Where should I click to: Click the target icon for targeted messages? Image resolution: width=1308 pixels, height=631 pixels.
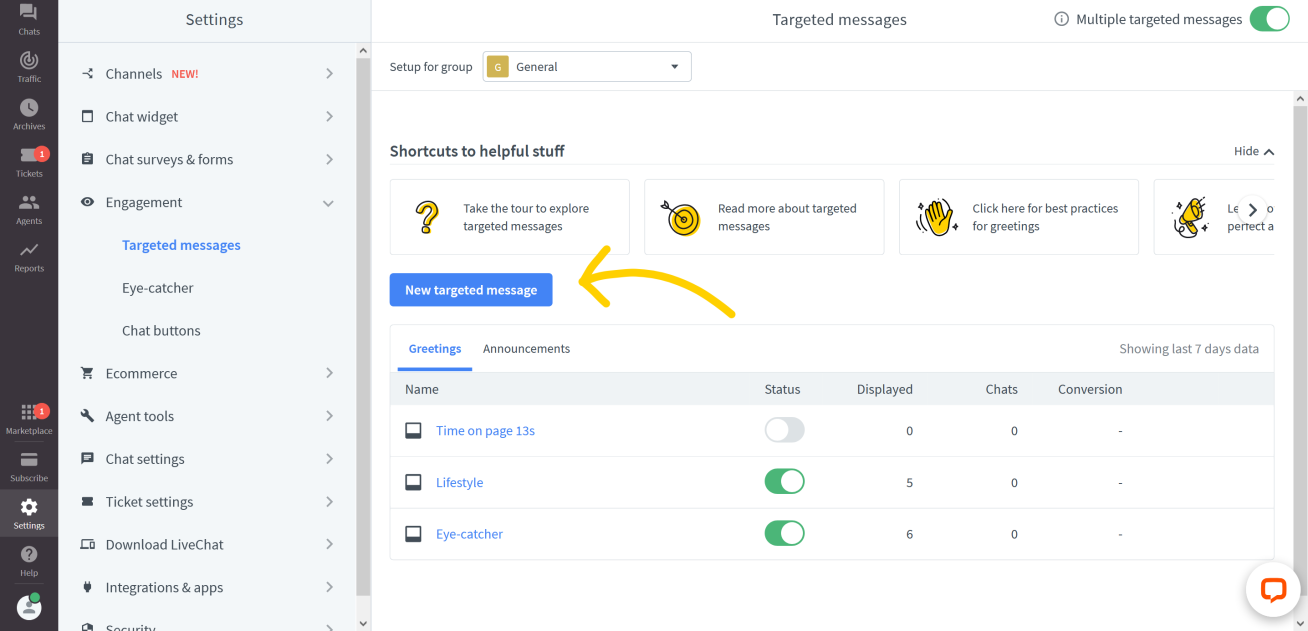[682, 217]
